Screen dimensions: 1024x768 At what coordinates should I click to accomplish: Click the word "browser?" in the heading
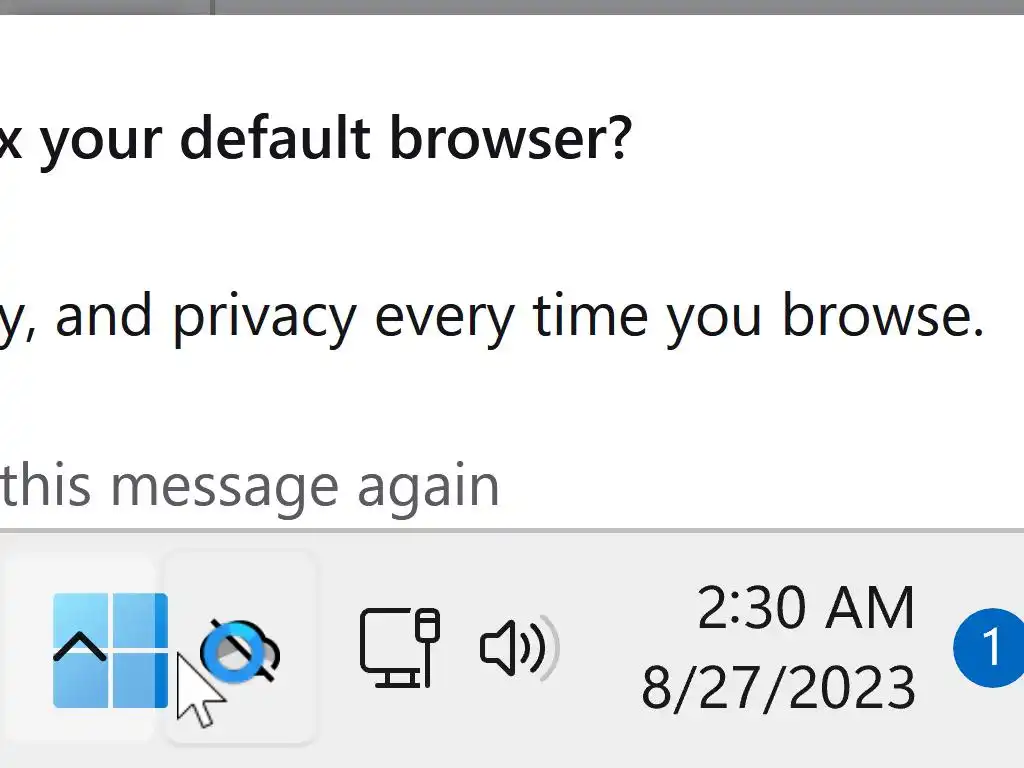pos(510,136)
